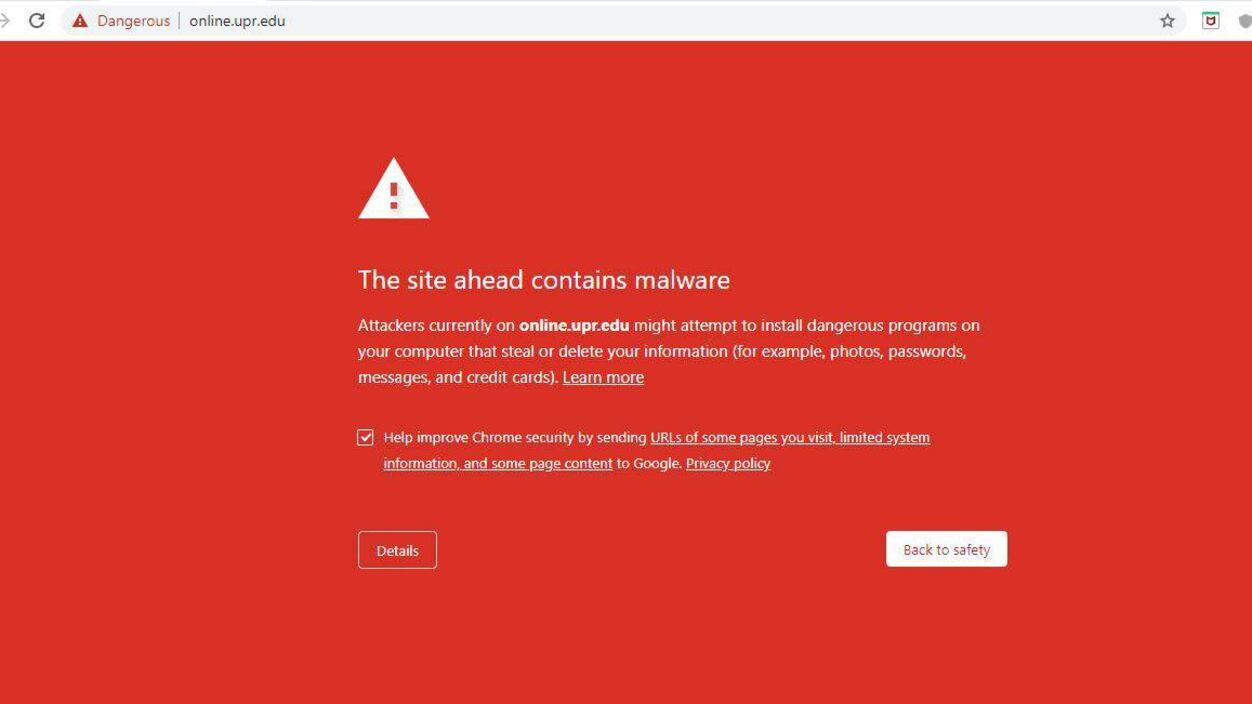Bookmark this page with the star icon
Screen dimensions: 1252x704
[1167, 20]
